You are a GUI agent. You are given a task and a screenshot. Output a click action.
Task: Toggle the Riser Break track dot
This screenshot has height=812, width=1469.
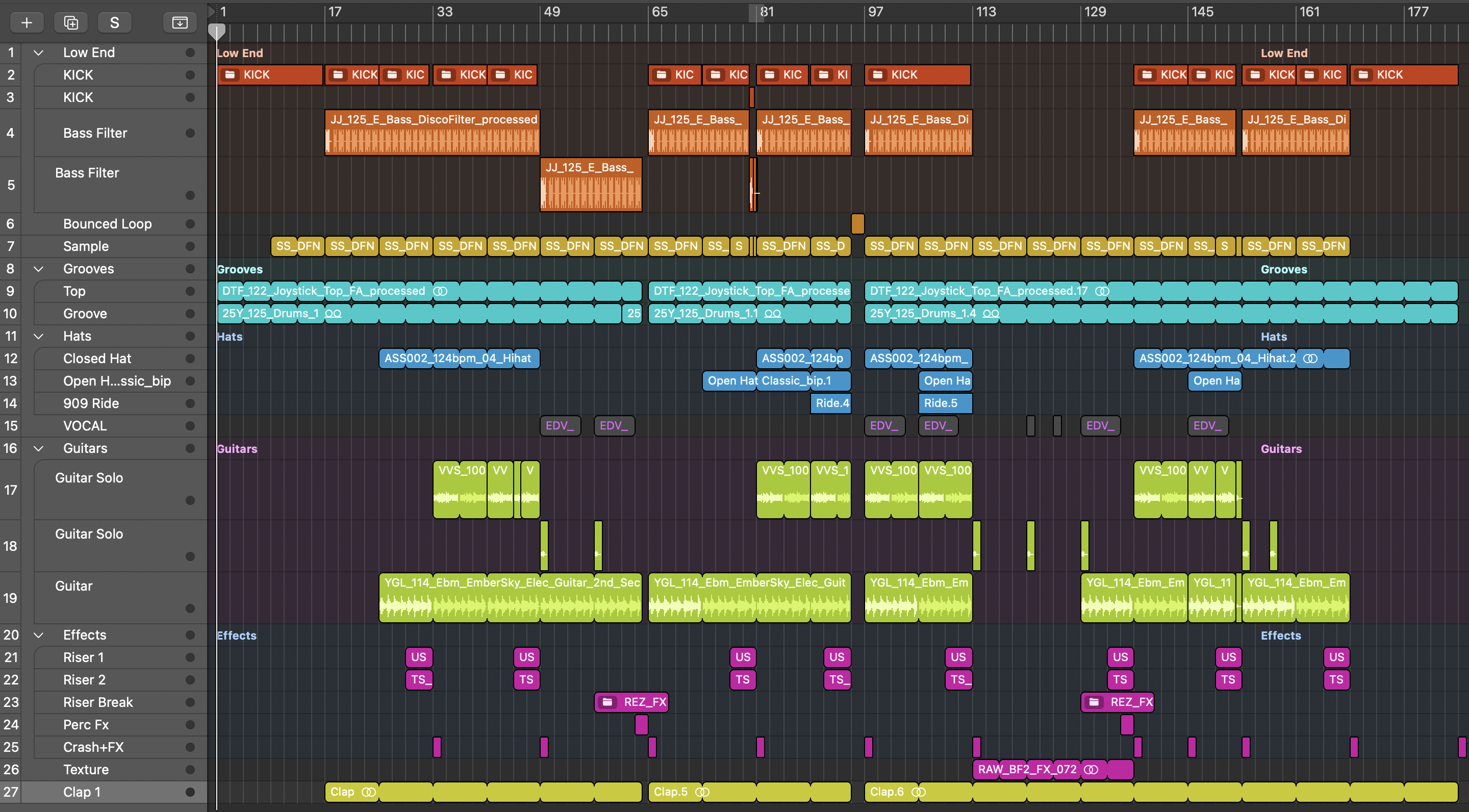tap(190, 702)
